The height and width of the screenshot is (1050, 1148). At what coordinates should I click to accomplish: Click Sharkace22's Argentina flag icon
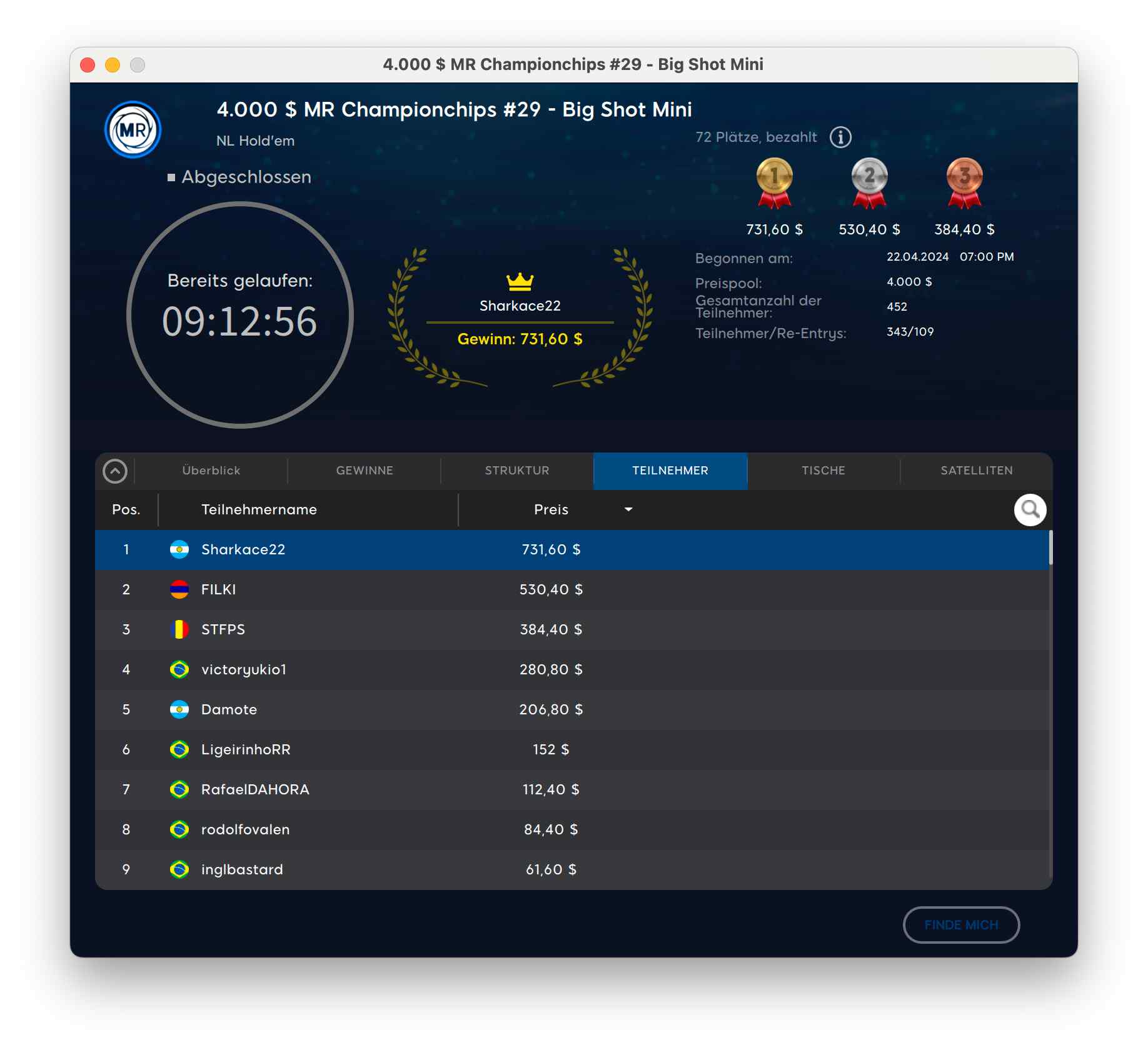(179, 549)
